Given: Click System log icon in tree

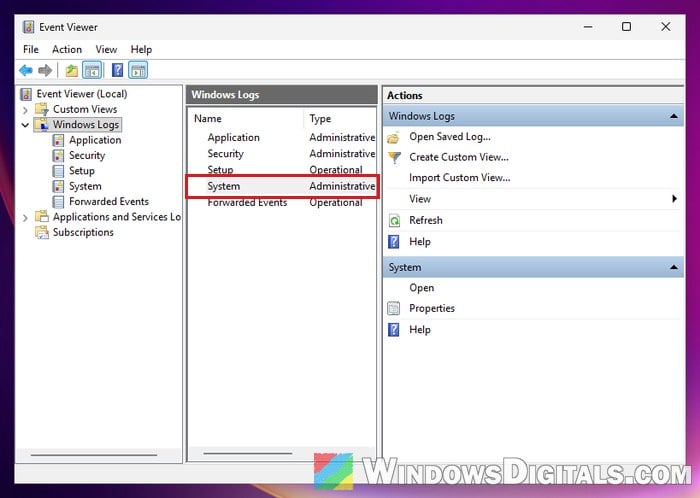Looking at the screenshot, I should coord(58,186).
